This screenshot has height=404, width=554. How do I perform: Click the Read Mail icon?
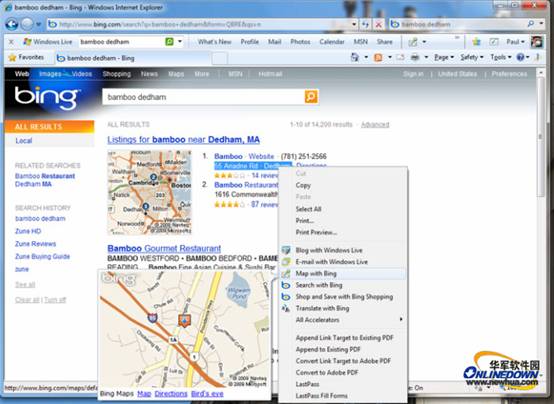(x=400, y=57)
